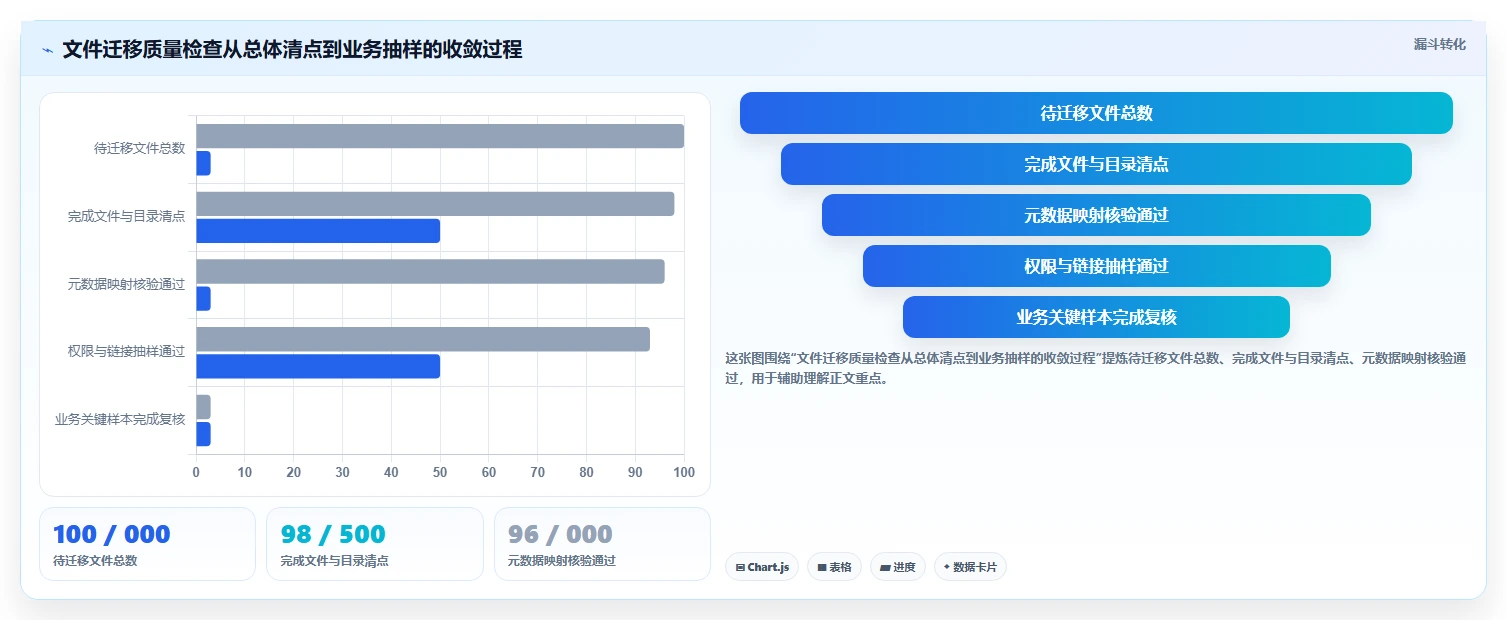
Task: Select the 待迁移文件总数 funnel stage
Action: point(1096,113)
